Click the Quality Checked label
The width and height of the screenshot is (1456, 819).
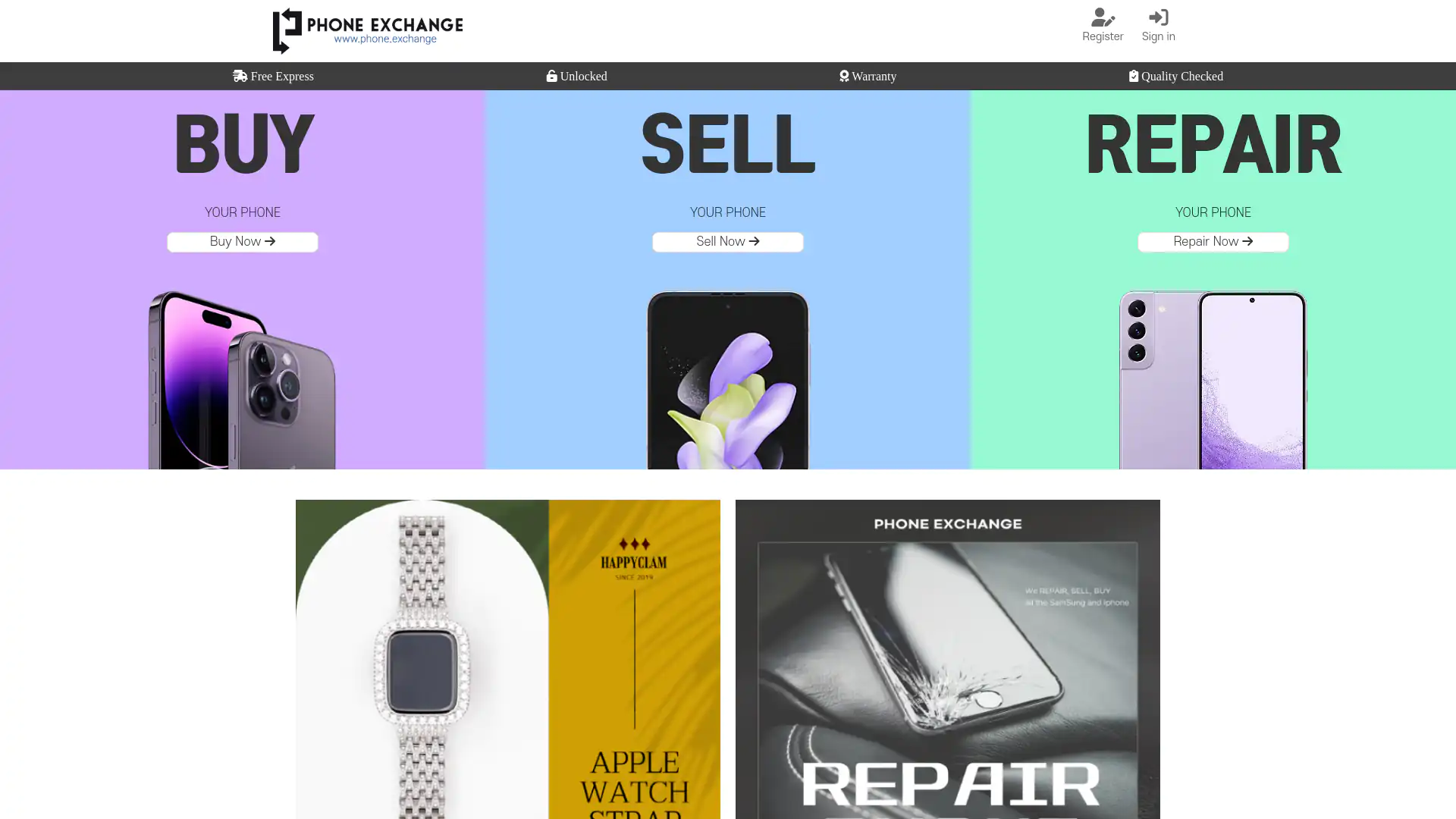coord(1181,77)
